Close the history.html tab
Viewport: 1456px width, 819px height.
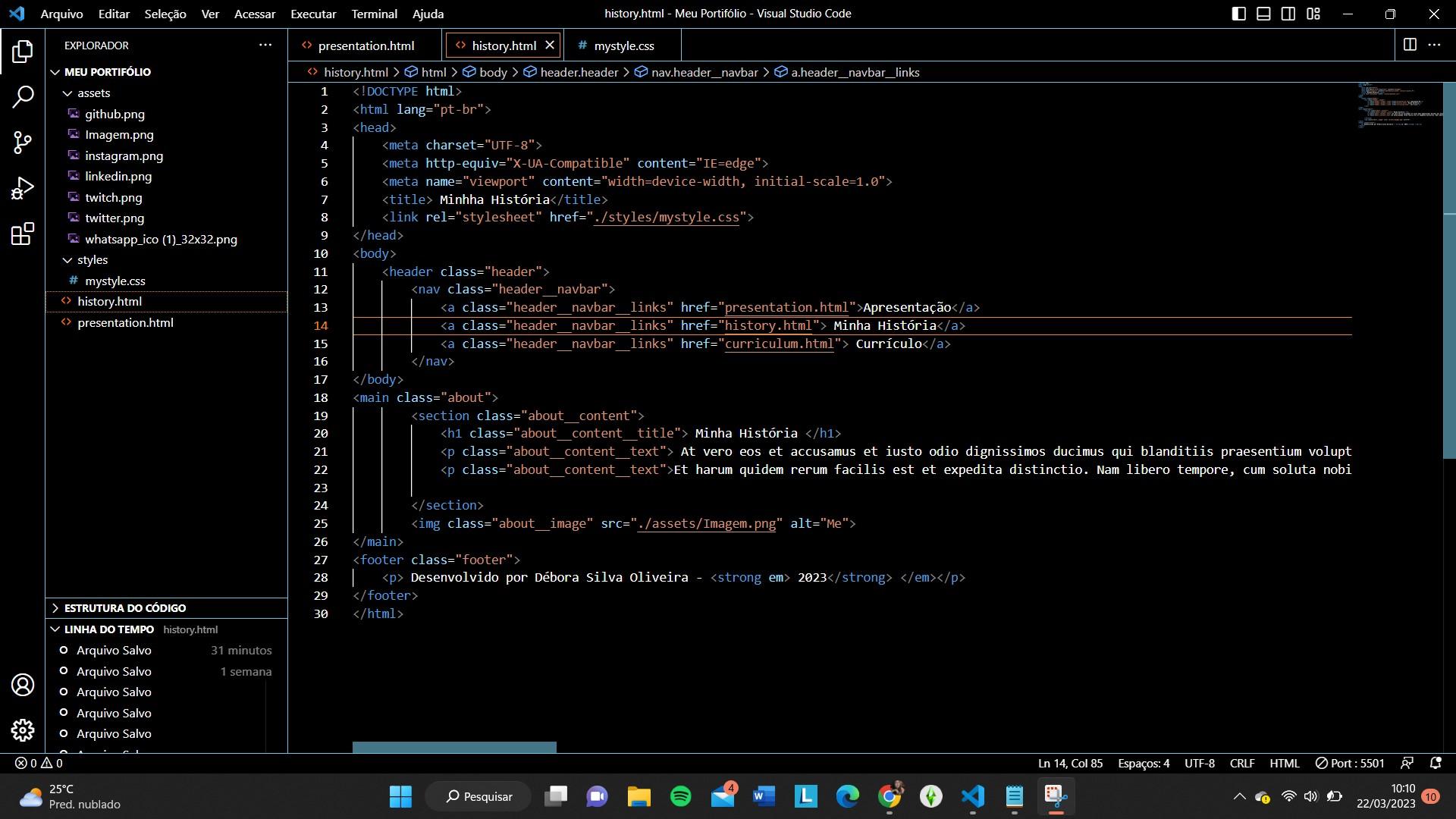tap(550, 45)
